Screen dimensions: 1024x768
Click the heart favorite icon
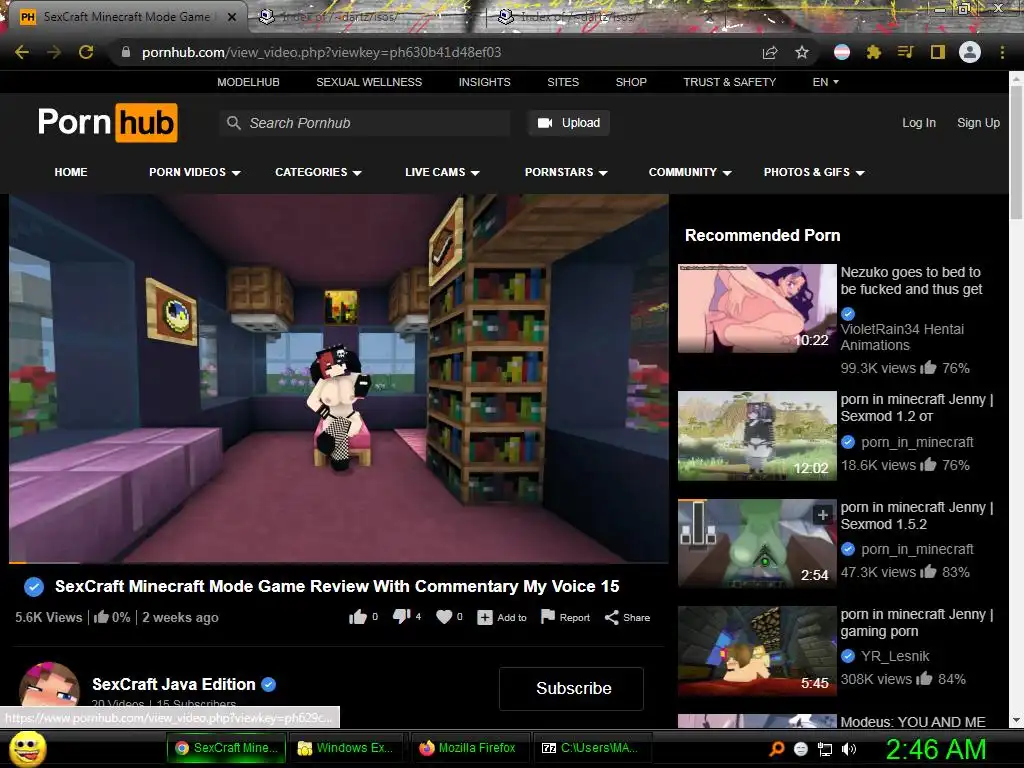click(x=444, y=616)
